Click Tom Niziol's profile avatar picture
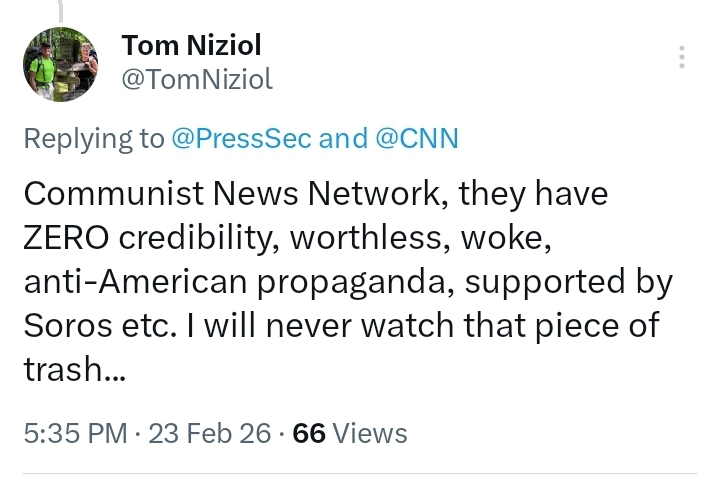The height and width of the screenshot is (480, 720). (x=61, y=63)
